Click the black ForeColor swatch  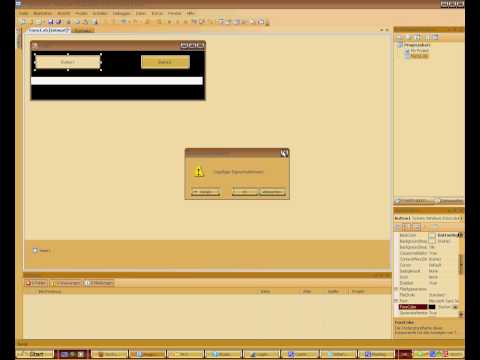pyautogui.click(x=432, y=307)
